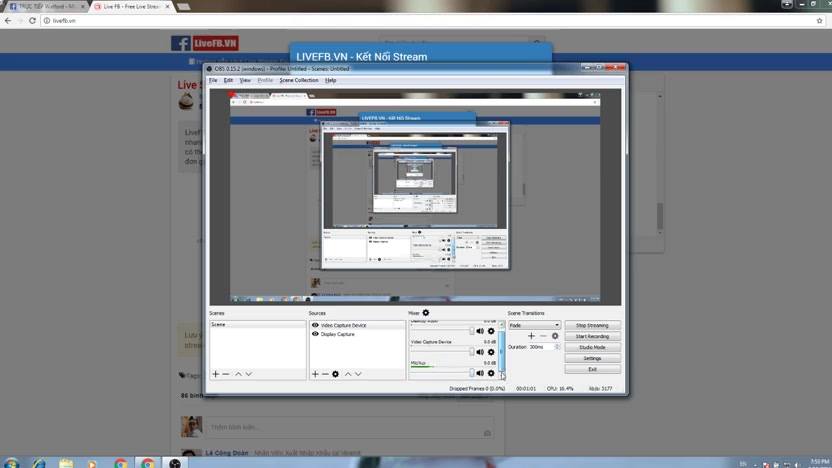Select the Video Capture Device source row
Image resolution: width=832 pixels, height=468 pixels.
point(357,325)
